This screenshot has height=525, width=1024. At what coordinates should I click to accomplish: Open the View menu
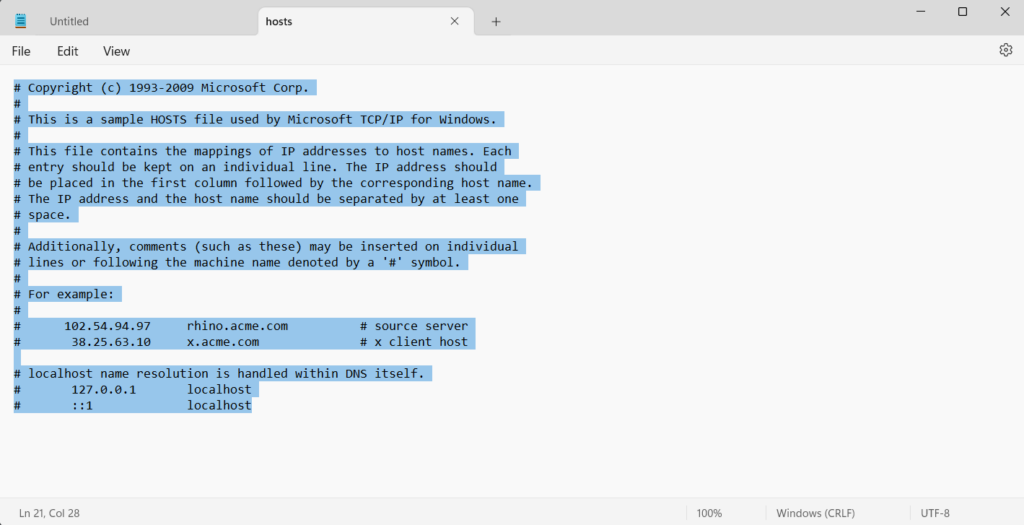tap(116, 51)
